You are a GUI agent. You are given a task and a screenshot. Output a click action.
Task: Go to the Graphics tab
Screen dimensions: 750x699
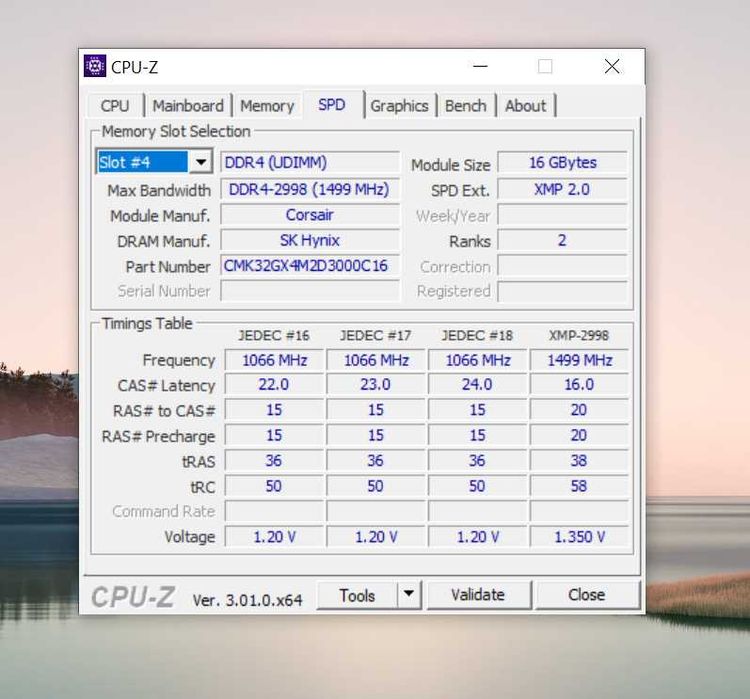point(399,106)
